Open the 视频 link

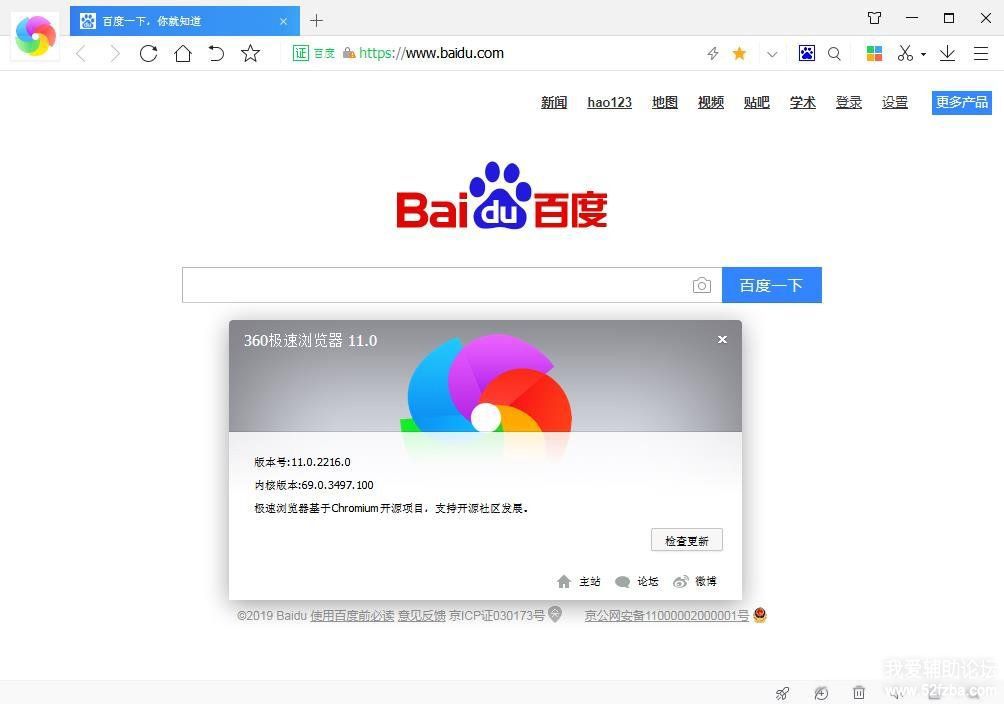(x=711, y=102)
